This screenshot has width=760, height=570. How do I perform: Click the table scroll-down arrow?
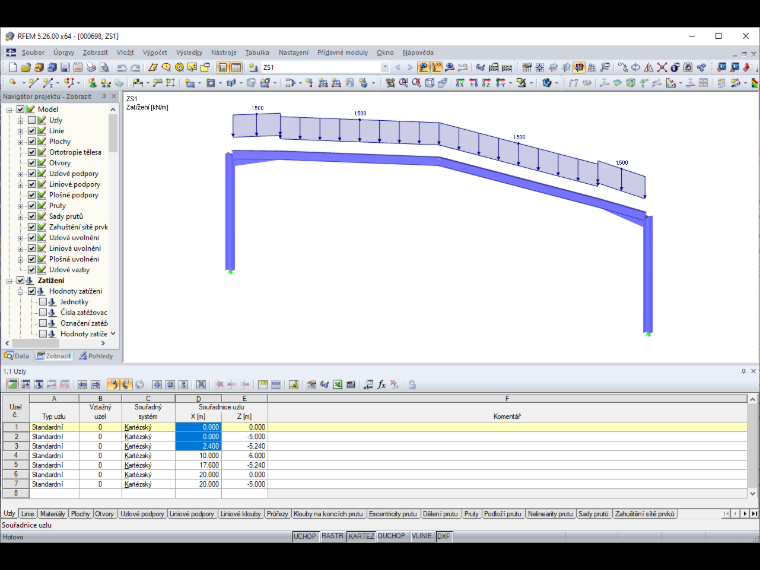click(752, 494)
